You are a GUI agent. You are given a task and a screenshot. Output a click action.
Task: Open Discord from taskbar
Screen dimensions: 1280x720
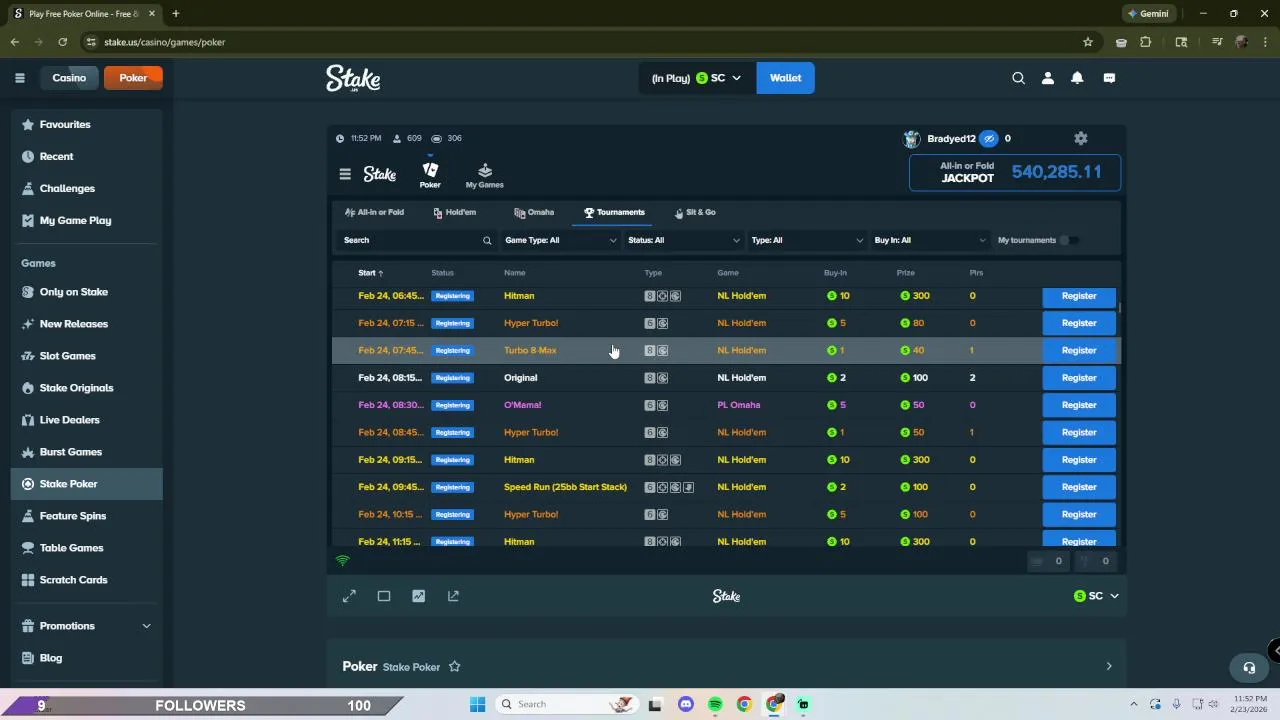click(686, 704)
